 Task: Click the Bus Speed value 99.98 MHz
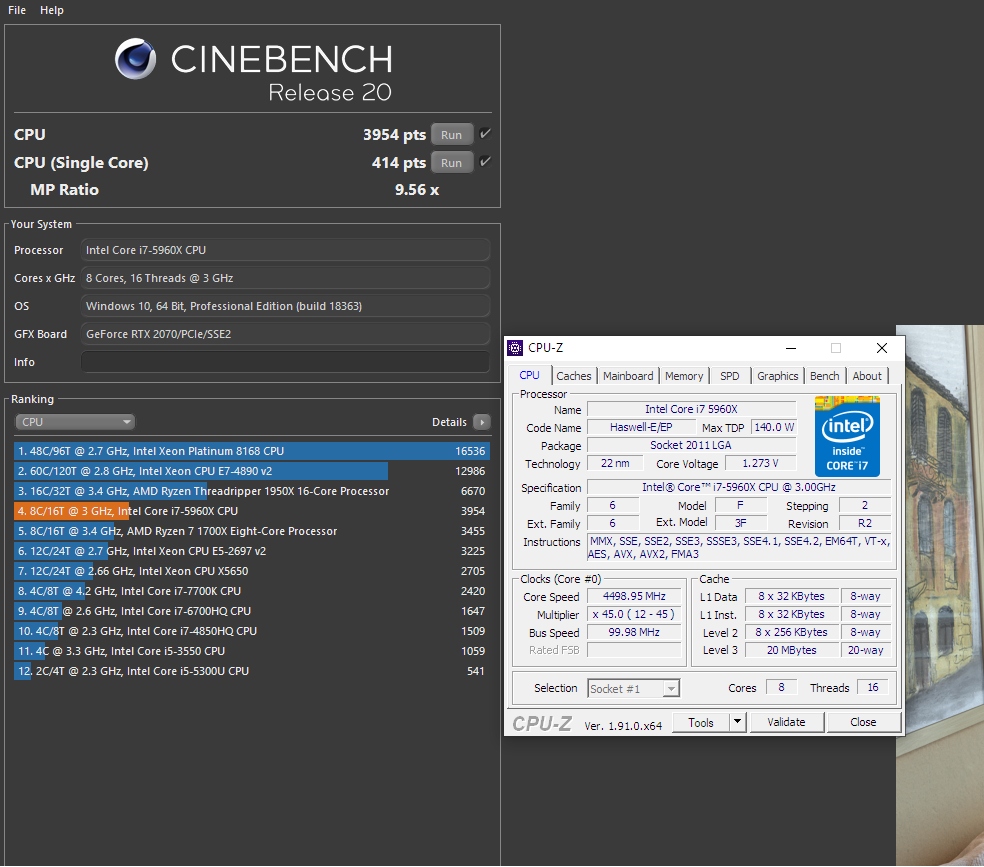[x=634, y=633]
